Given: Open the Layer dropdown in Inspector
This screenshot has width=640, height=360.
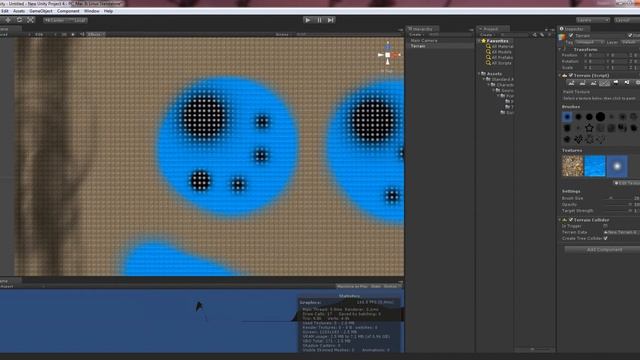Looking at the screenshot, I should (630, 42).
